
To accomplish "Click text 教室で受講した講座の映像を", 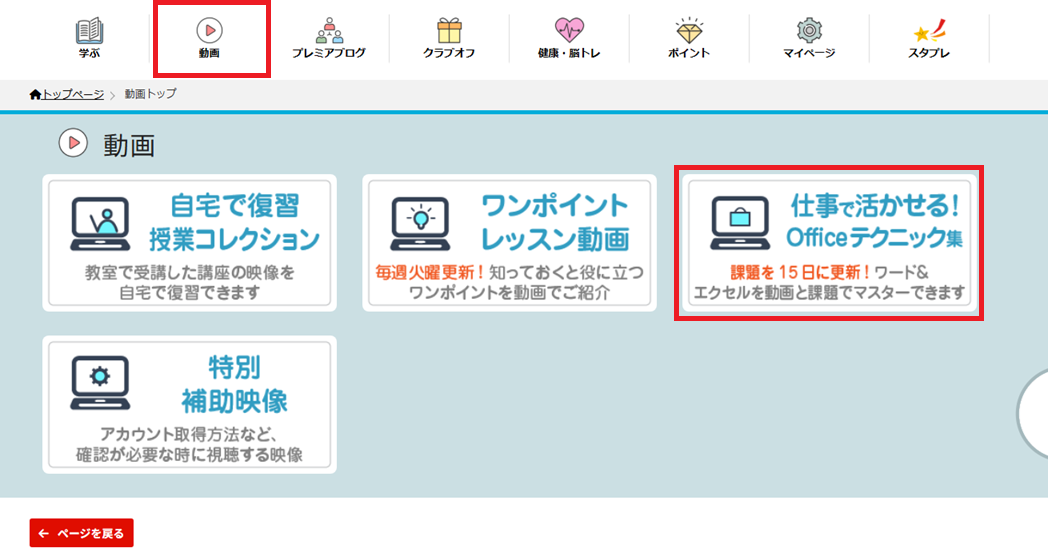I will point(189,273).
